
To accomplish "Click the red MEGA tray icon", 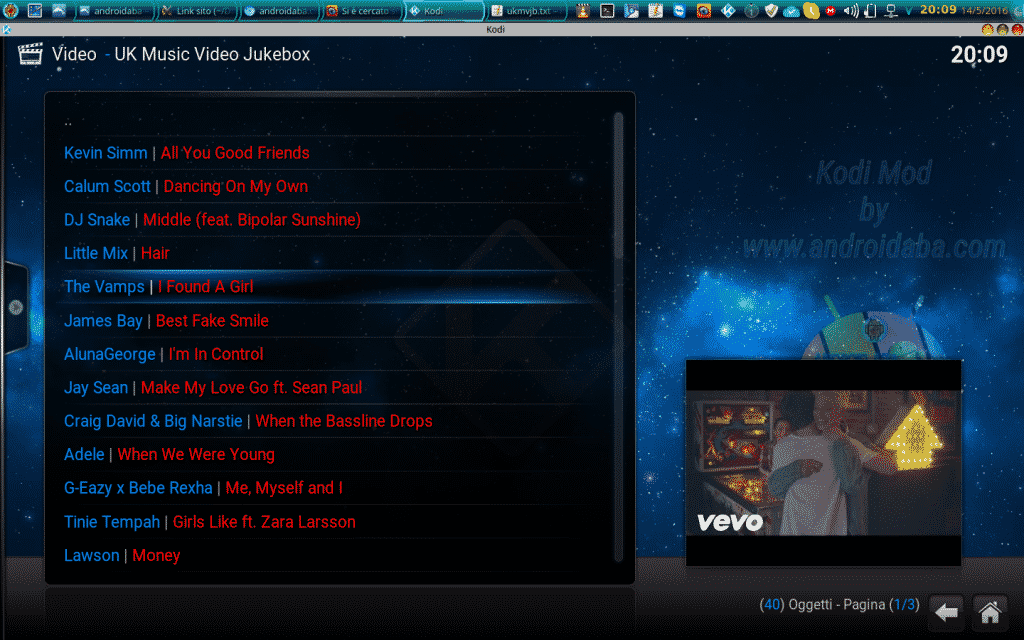I will (831, 11).
